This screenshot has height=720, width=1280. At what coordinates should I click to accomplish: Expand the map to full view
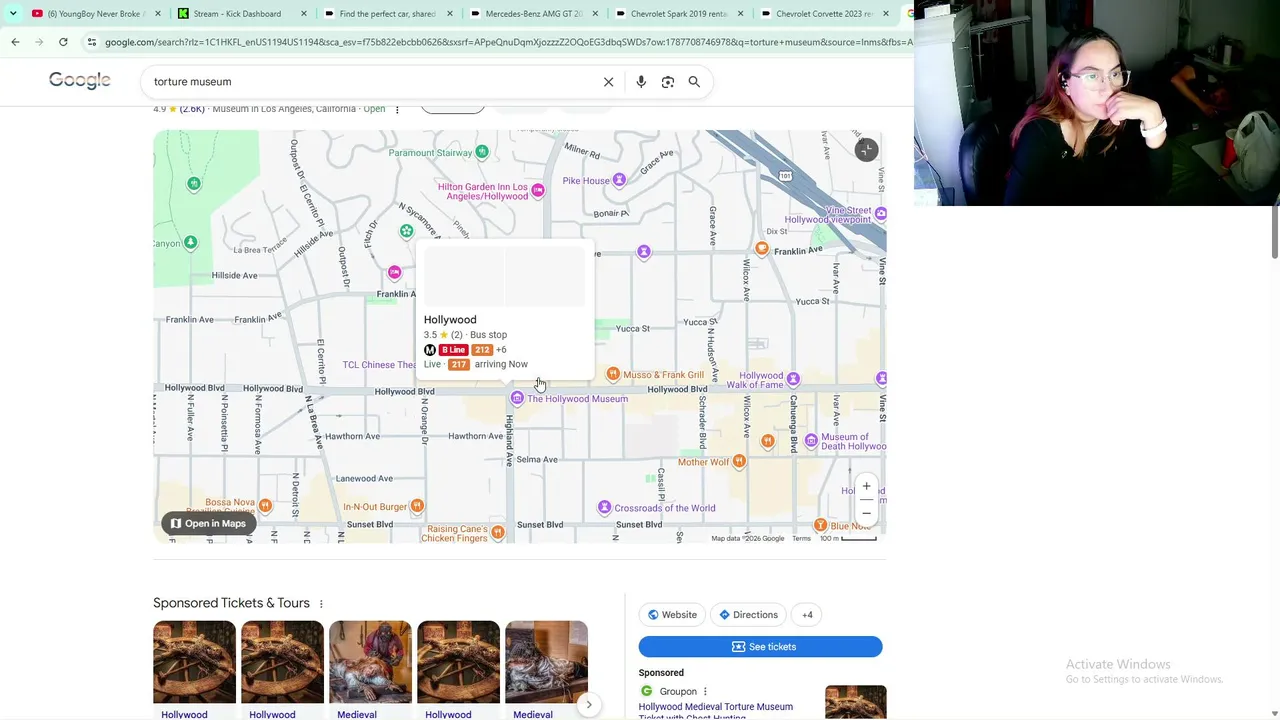[x=866, y=150]
